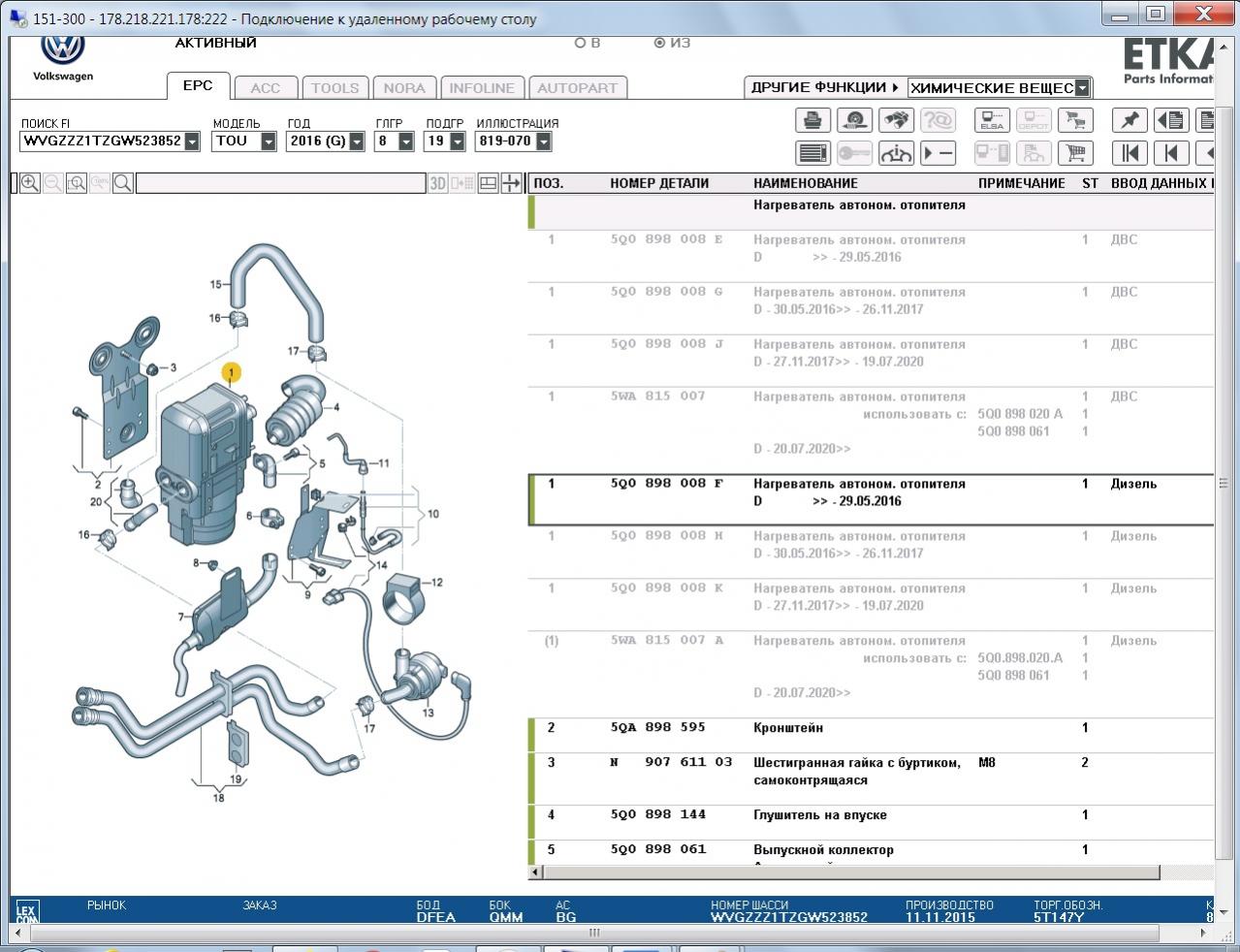This screenshot has width=1240, height=952.
Task: Click part number 5Q0 898 008 H
Action: click(x=667, y=536)
